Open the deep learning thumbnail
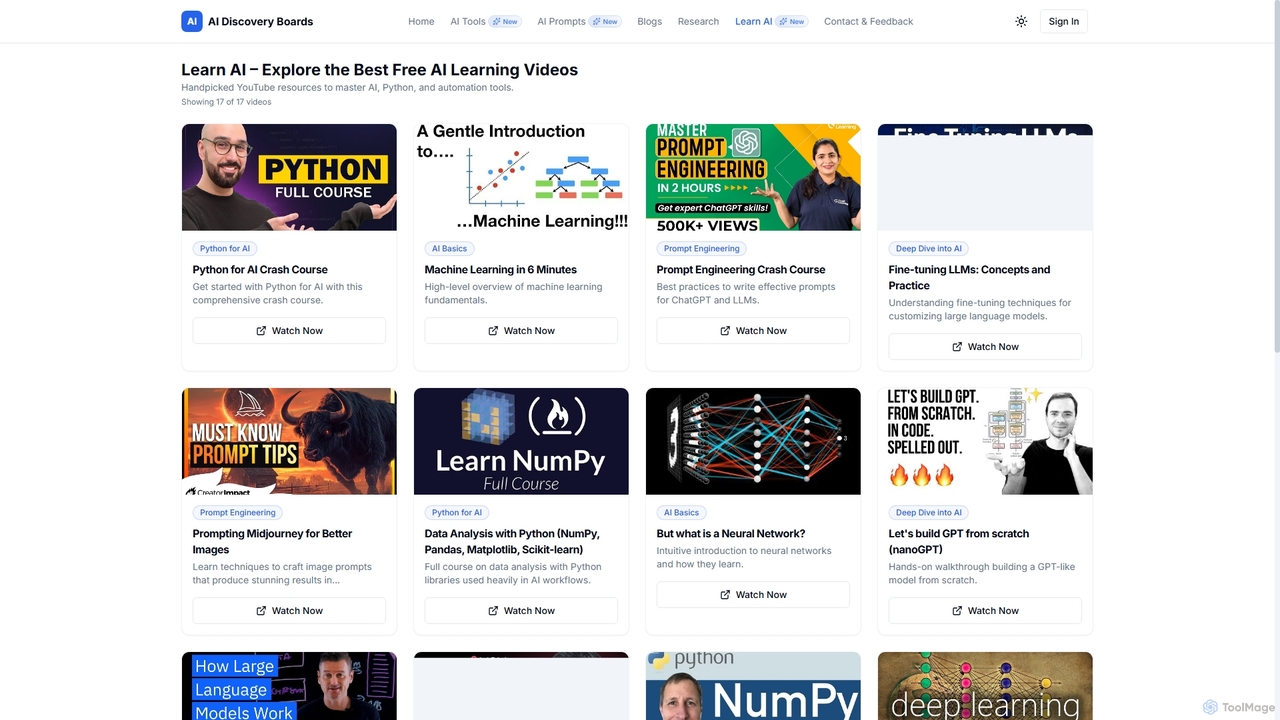This screenshot has width=1280, height=720. coord(985,686)
